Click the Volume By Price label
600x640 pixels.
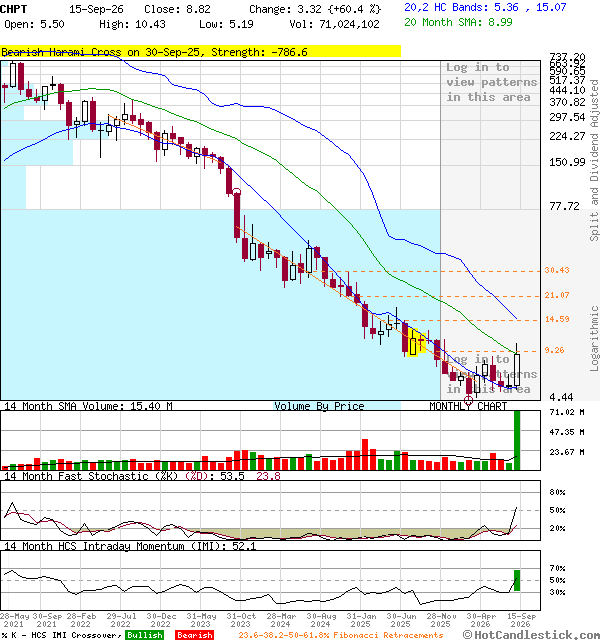click(319, 406)
